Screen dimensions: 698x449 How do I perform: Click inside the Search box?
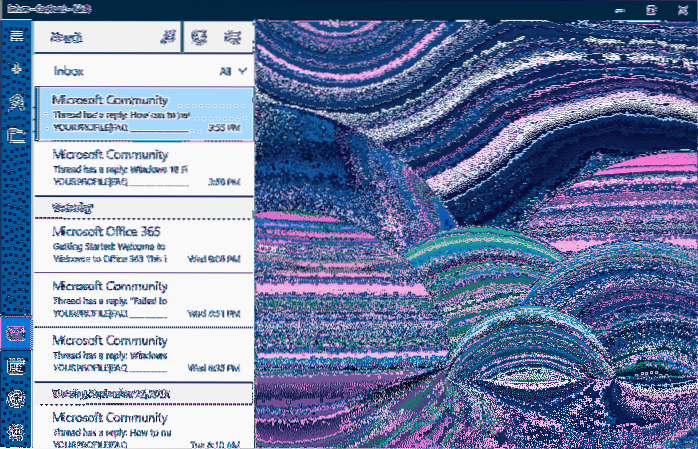click(108, 37)
